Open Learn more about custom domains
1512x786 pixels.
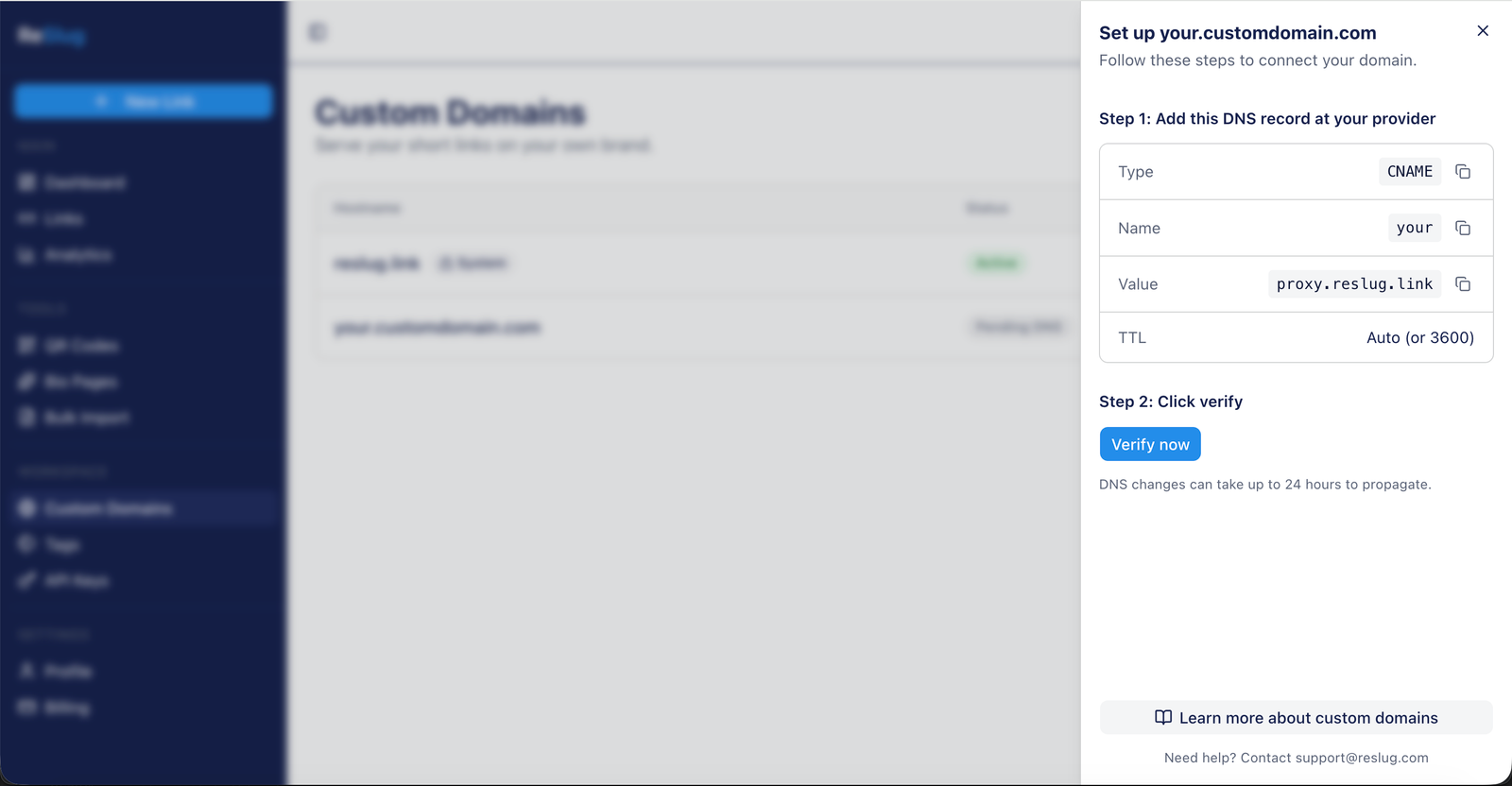click(x=1297, y=717)
